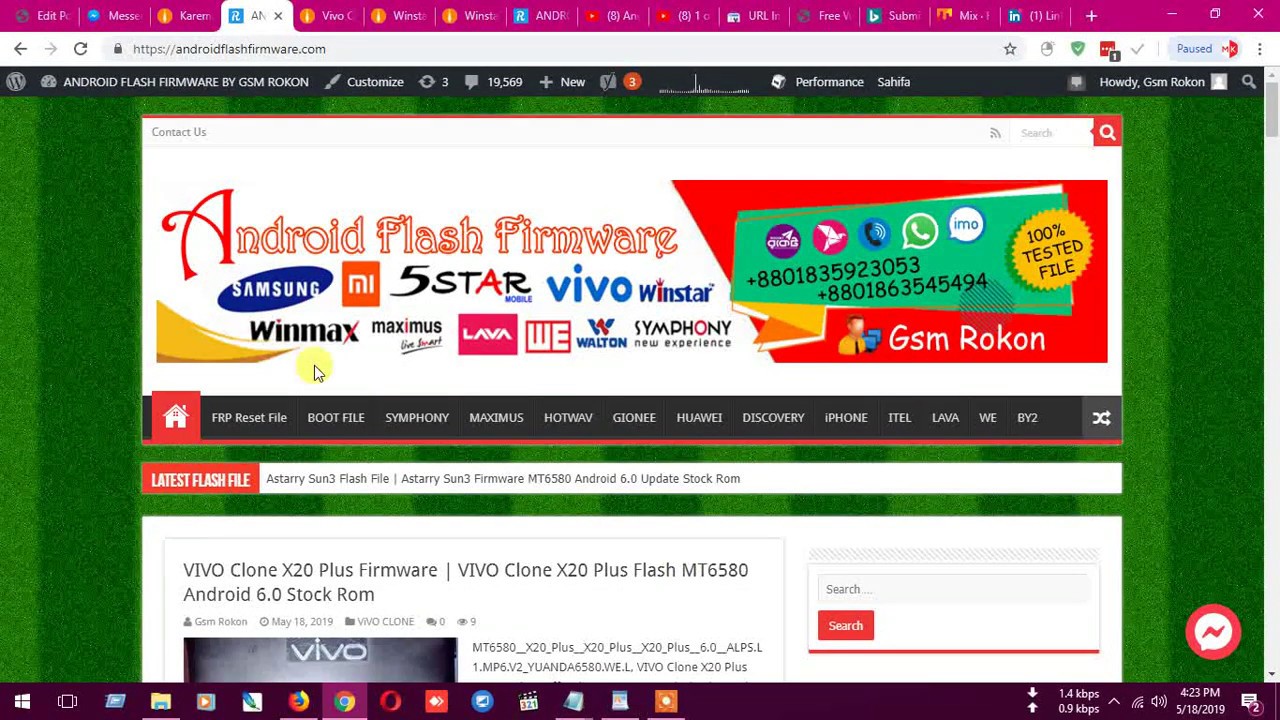This screenshot has width=1280, height=720.
Task: Click the green shield extension icon
Action: (1077, 49)
